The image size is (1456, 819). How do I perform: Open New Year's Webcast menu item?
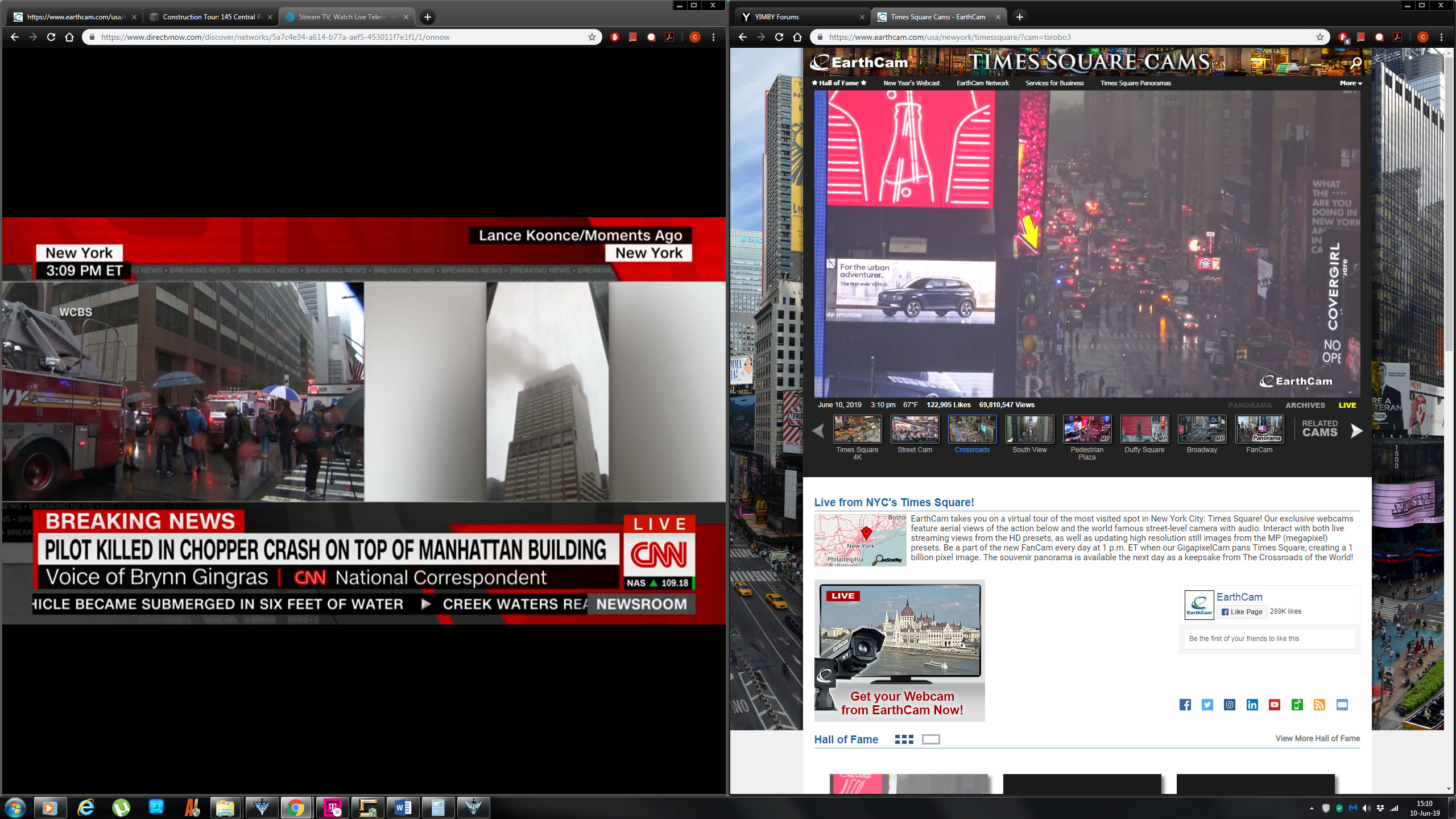911,83
